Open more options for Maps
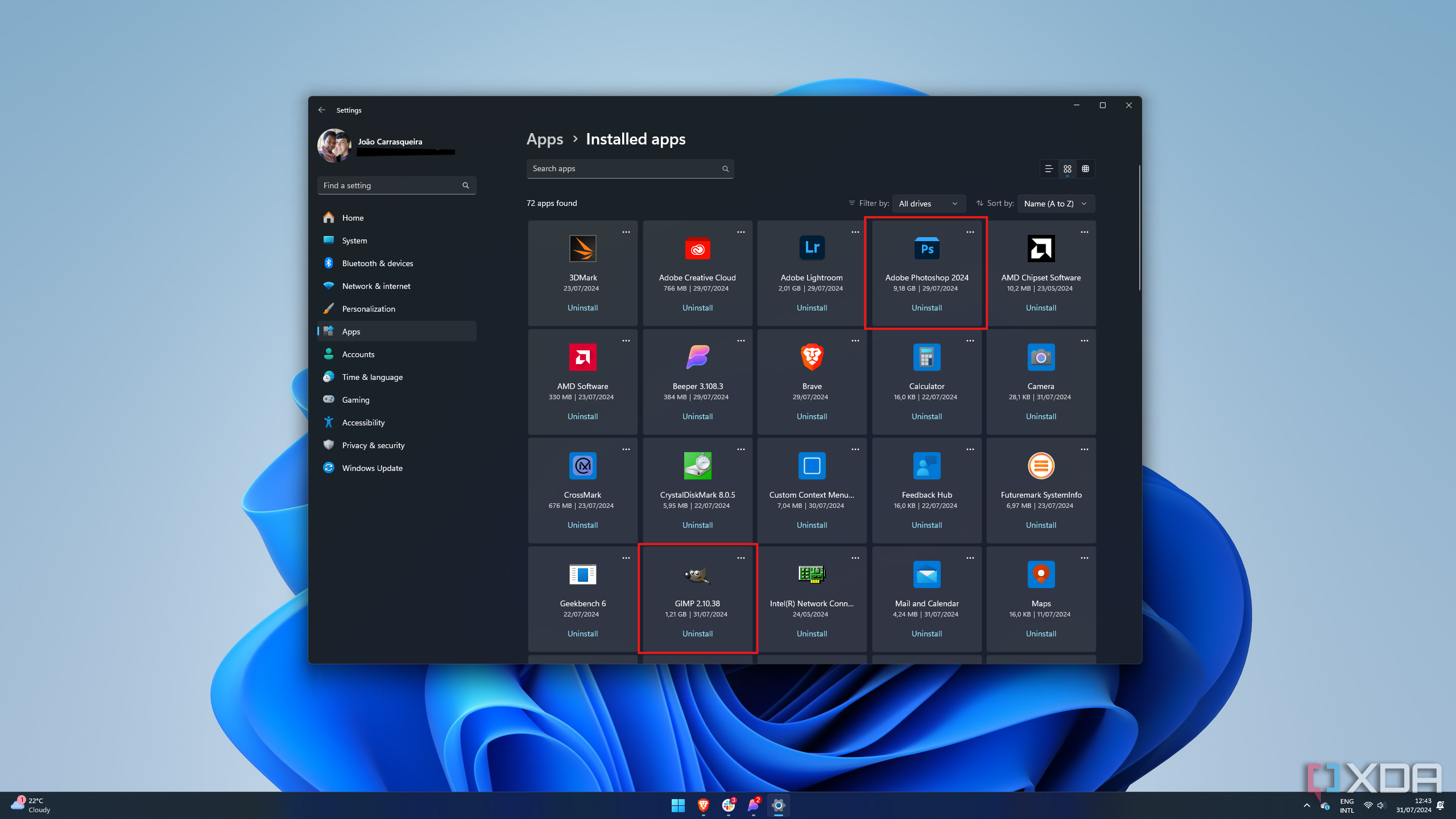1456x819 pixels. pyautogui.click(x=1084, y=558)
